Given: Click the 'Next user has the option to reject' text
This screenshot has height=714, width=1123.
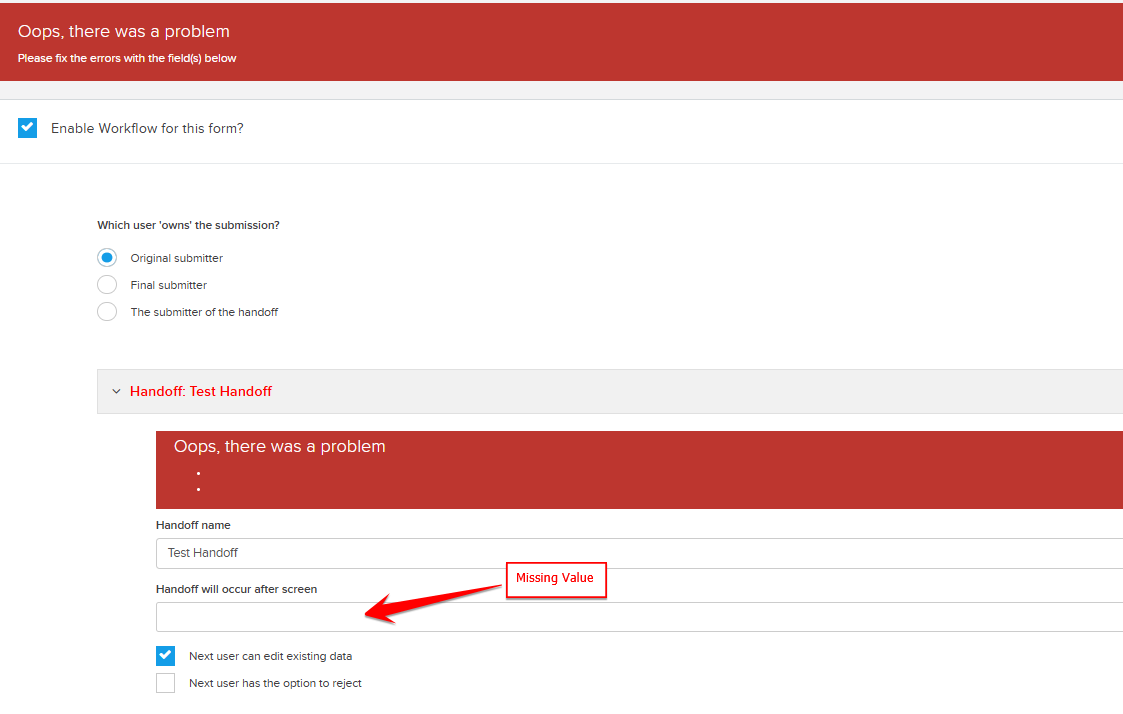Looking at the screenshot, I should (x=275, y=684).
